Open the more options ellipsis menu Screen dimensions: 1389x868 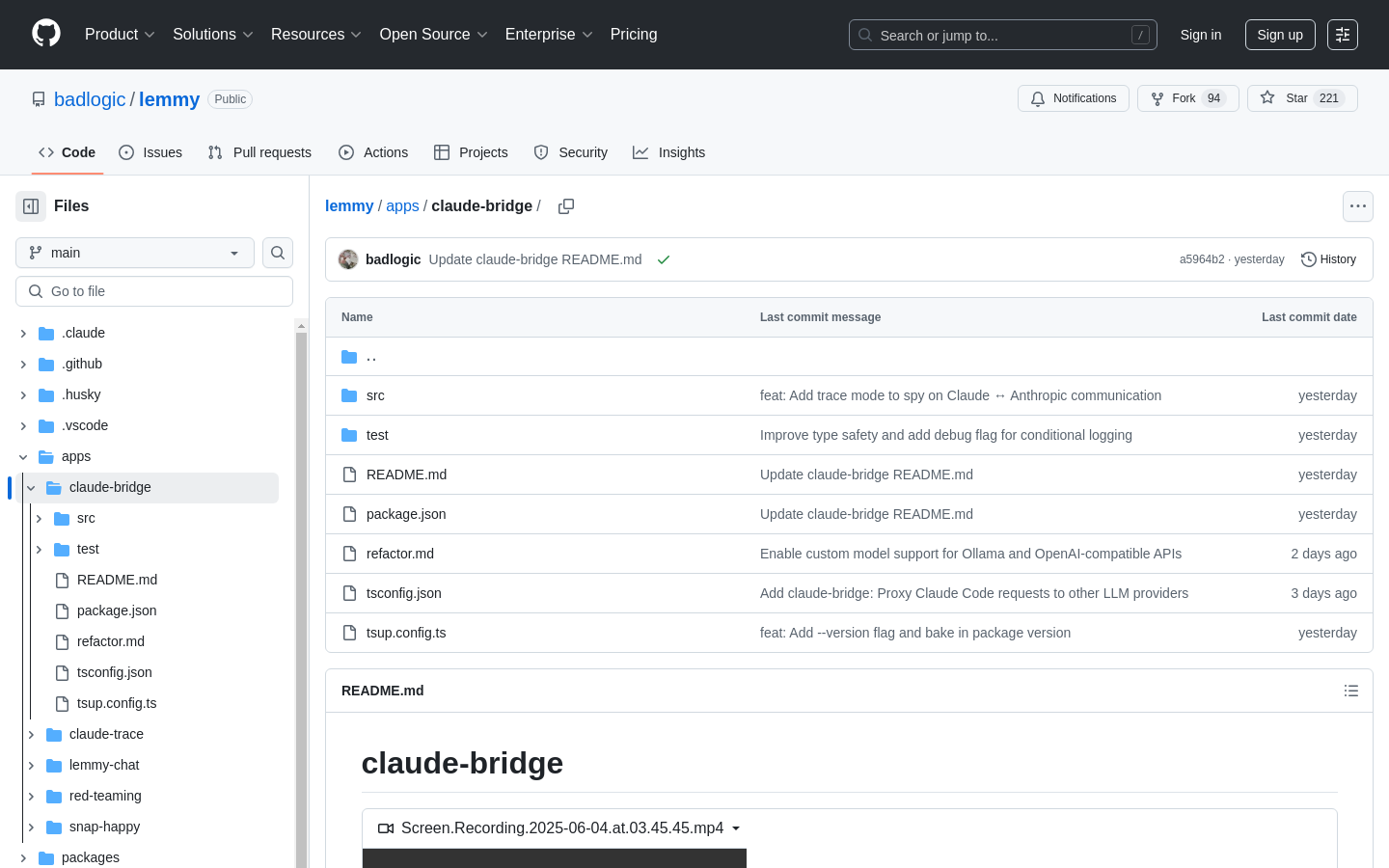pyautogui.click(x=1358, y=206)
